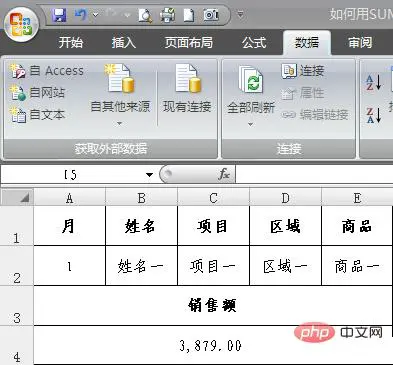
Task: Switch to the 开始 tab
Action: (x=71, y=42)
